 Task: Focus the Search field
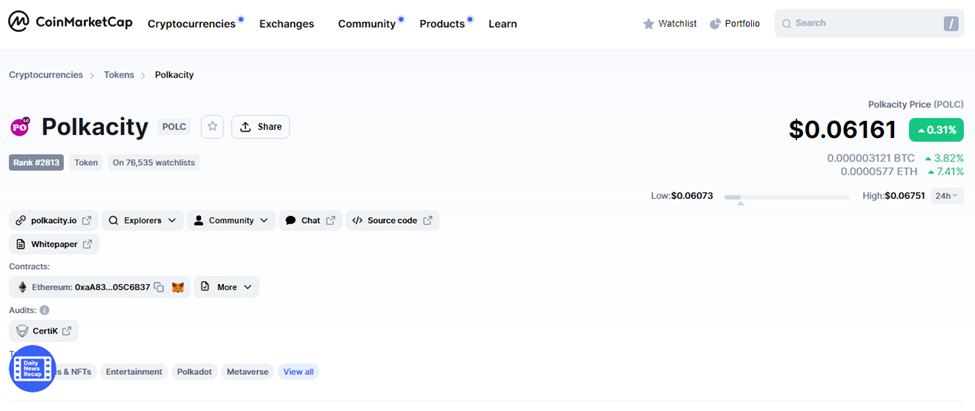click(869, 24)
